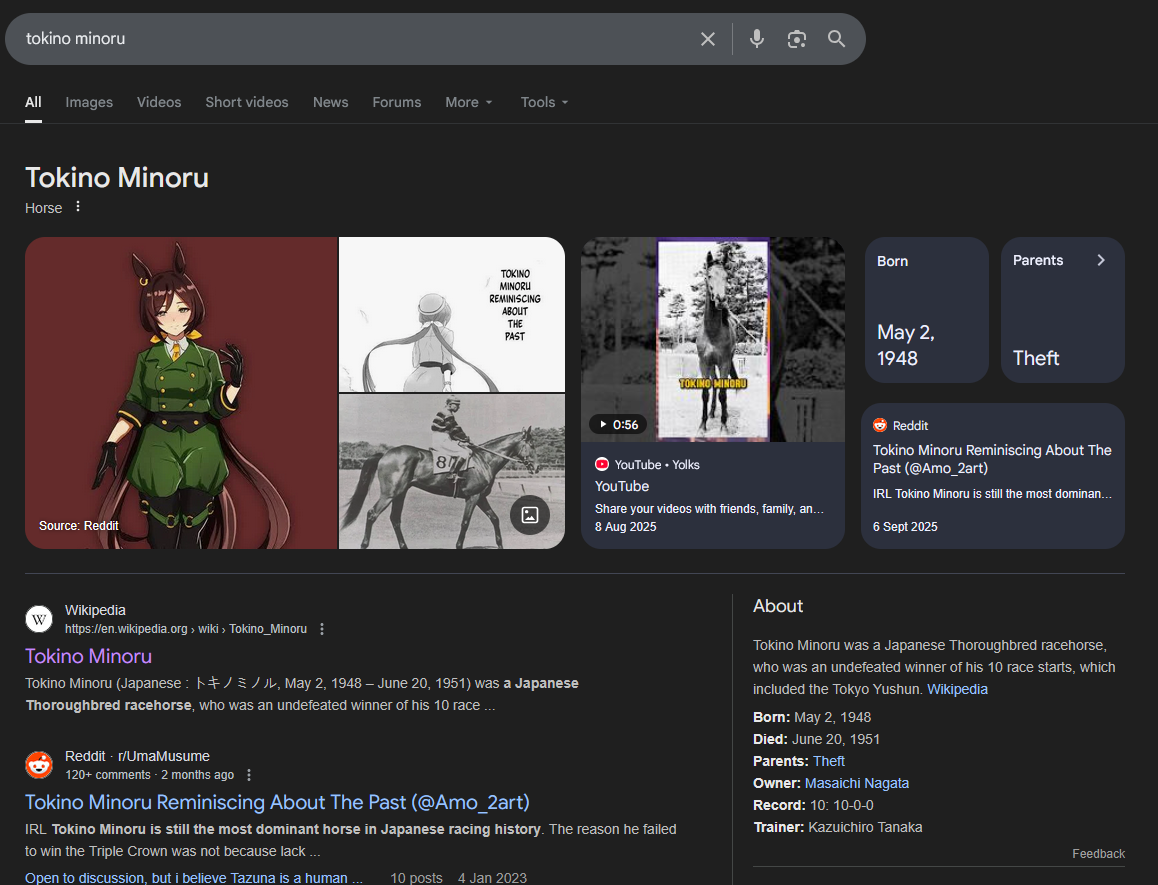Open search by image camera icon
Viewport: 1158px width, 885px height.
pos(796,39)
